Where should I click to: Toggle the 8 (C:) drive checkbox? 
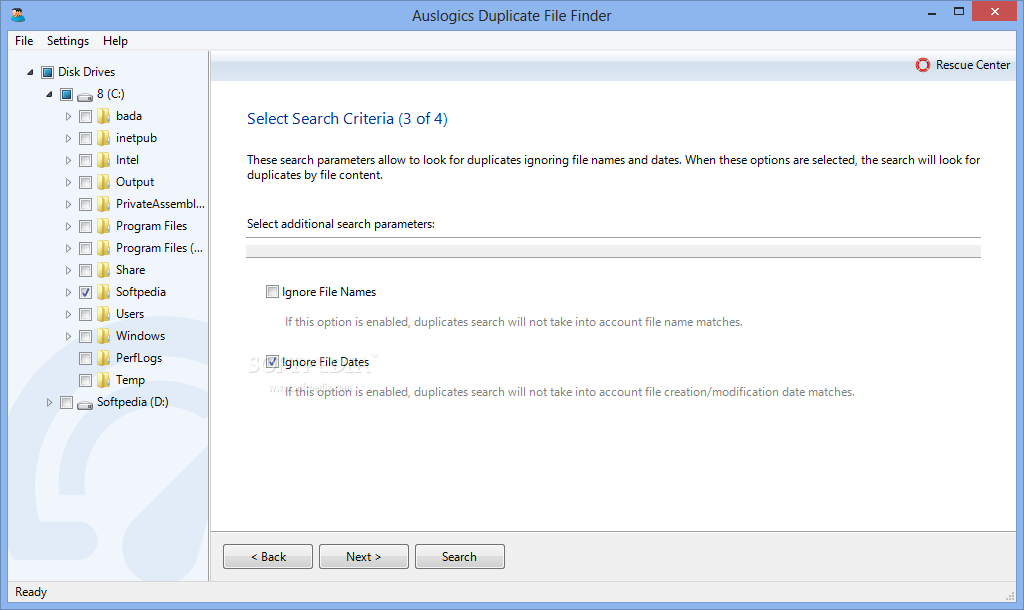(x=67, y=95)
